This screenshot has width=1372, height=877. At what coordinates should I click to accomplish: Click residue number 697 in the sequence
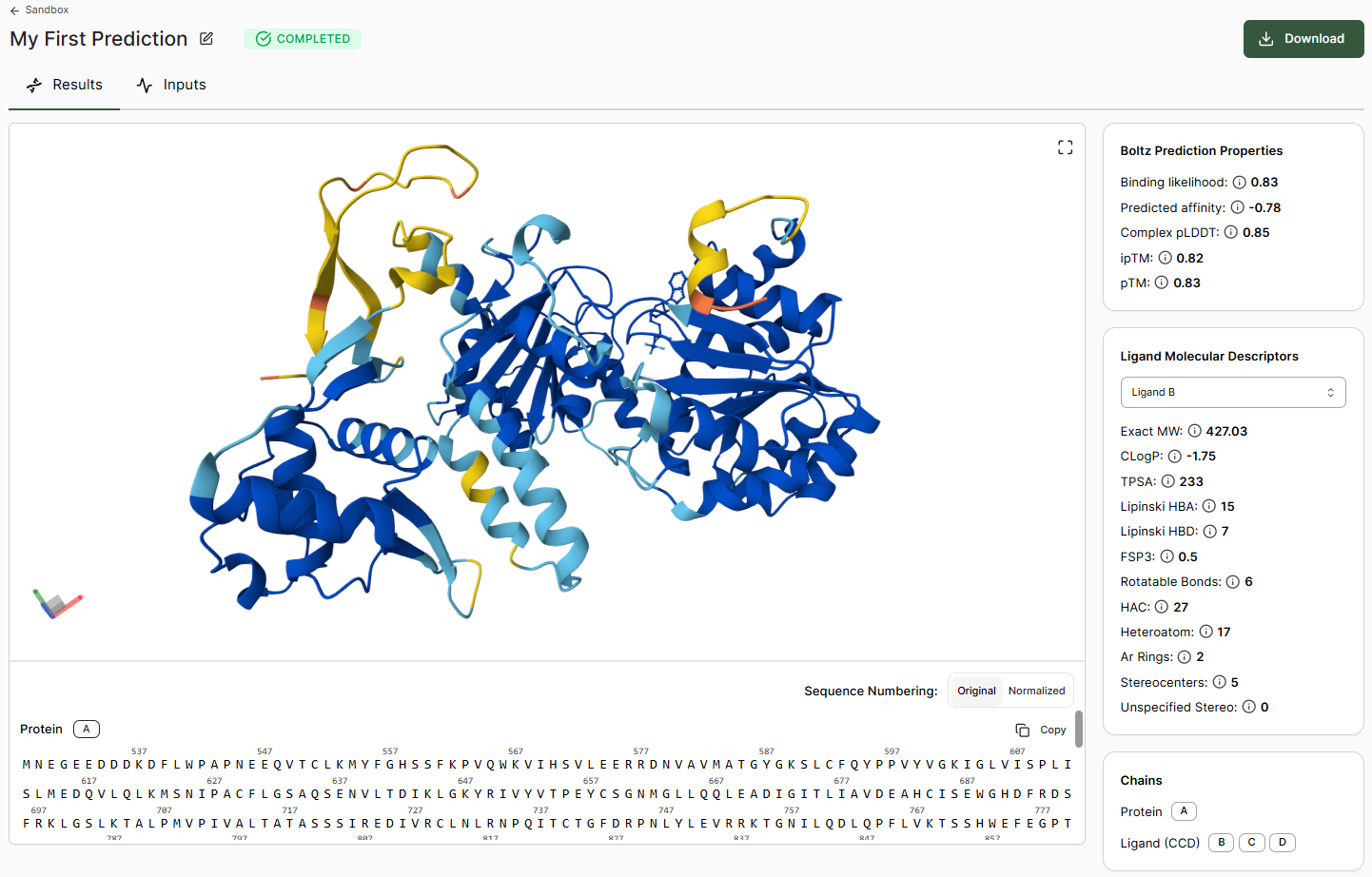38,810
